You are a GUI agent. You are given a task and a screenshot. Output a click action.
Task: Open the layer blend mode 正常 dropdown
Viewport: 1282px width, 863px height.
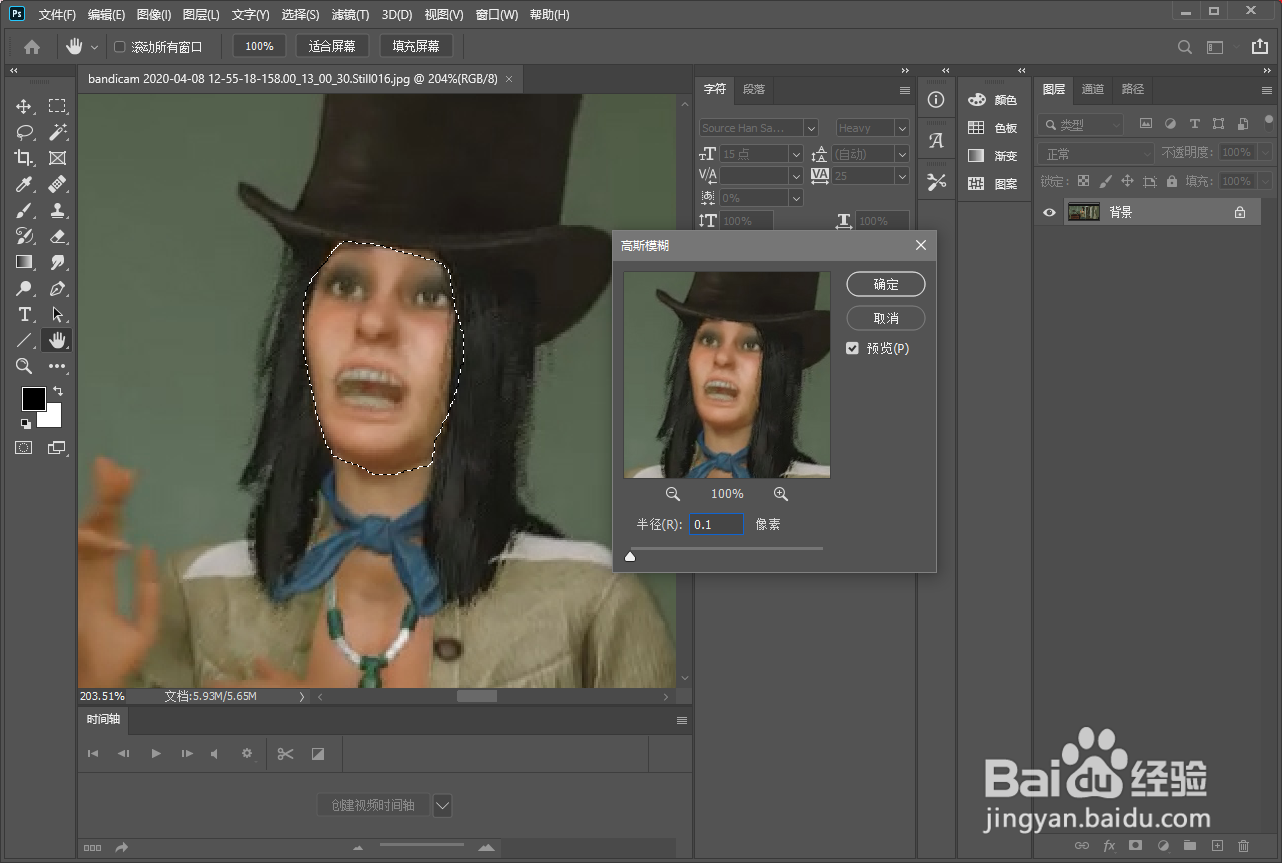click(x=1096, y=154)
